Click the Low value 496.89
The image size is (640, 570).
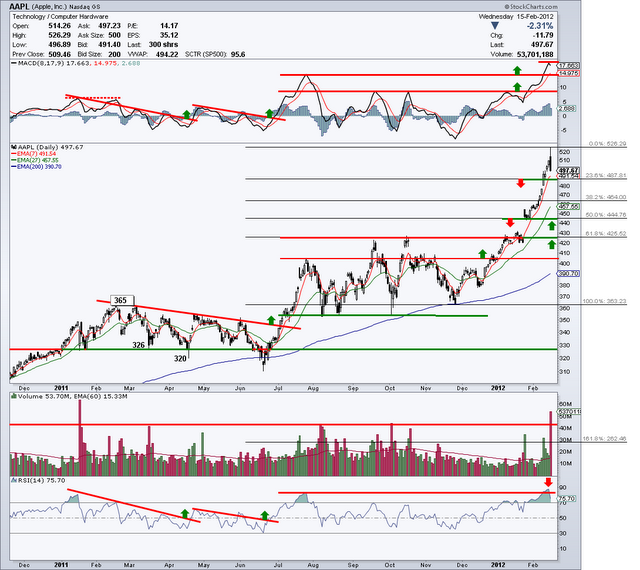pos(60,45)
